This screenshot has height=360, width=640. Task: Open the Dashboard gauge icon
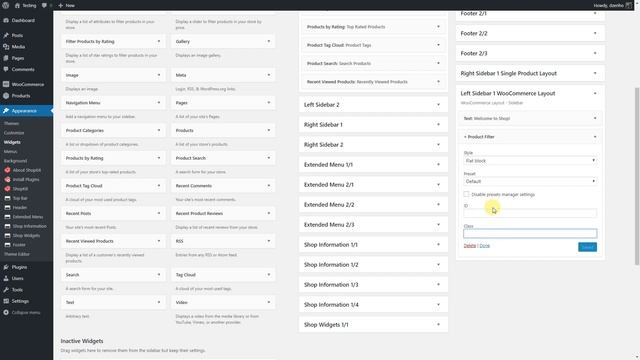point(6,20)
